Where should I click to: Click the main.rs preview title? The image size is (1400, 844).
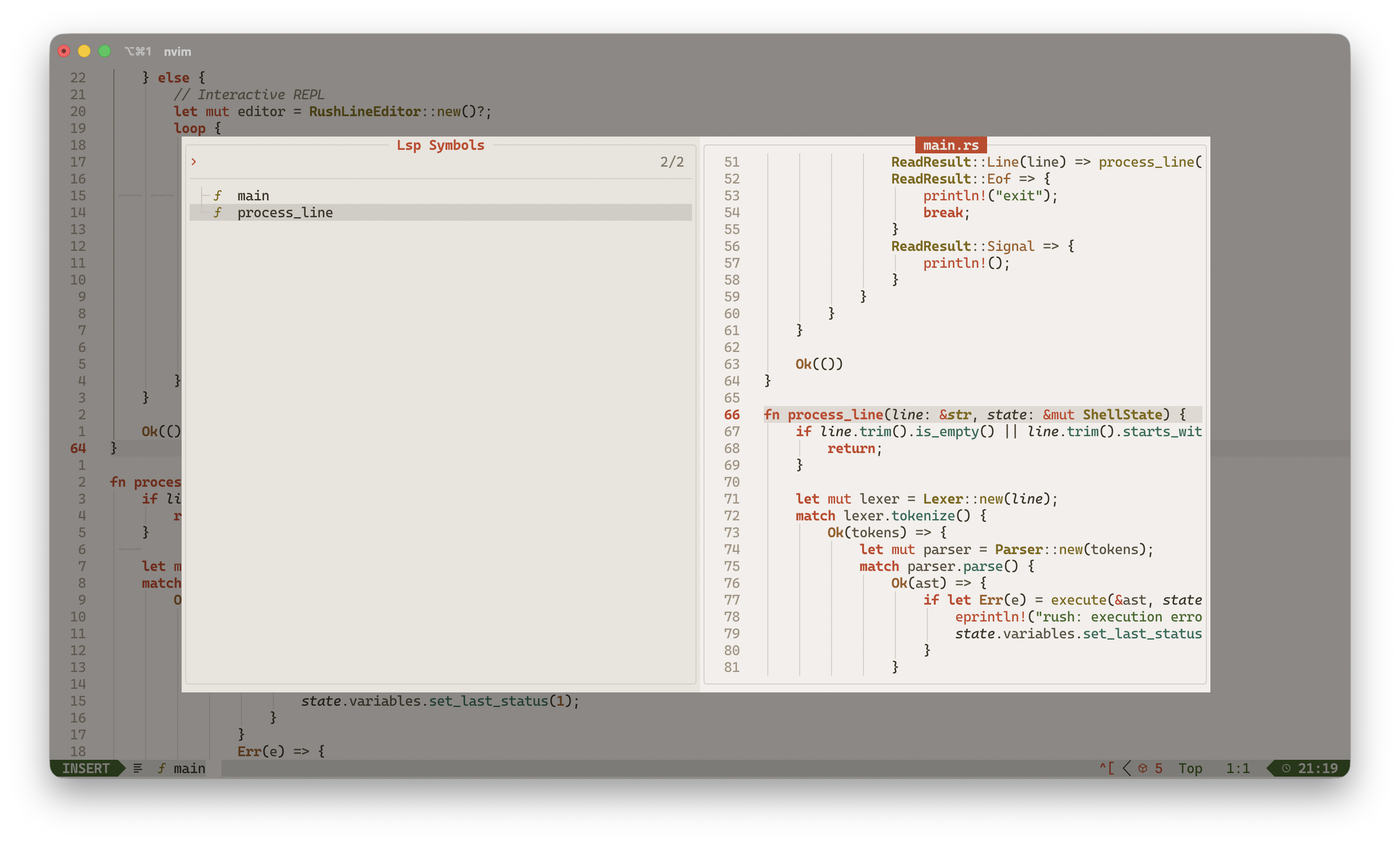click(951, 145)
